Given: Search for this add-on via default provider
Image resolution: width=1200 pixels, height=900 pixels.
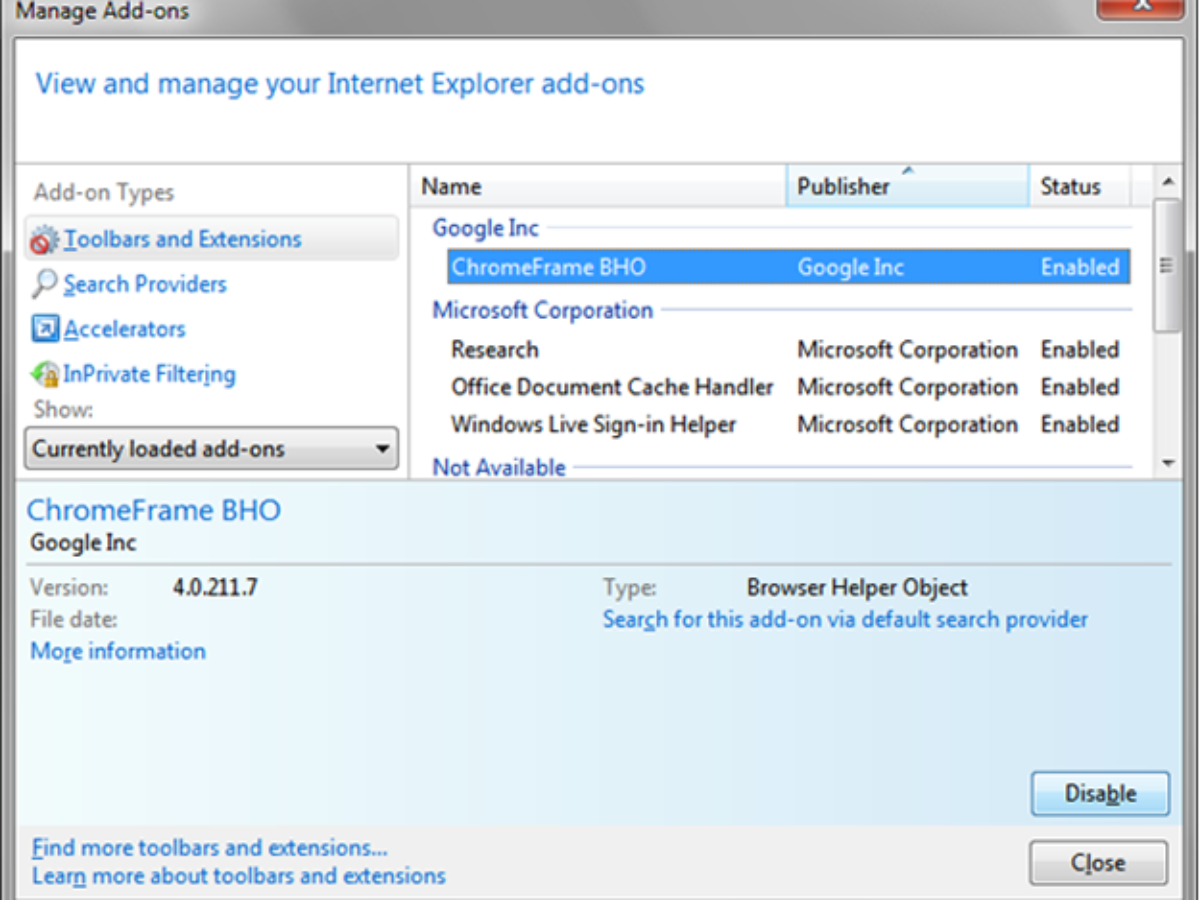Looking at the screenshot, I should point(845,619).
